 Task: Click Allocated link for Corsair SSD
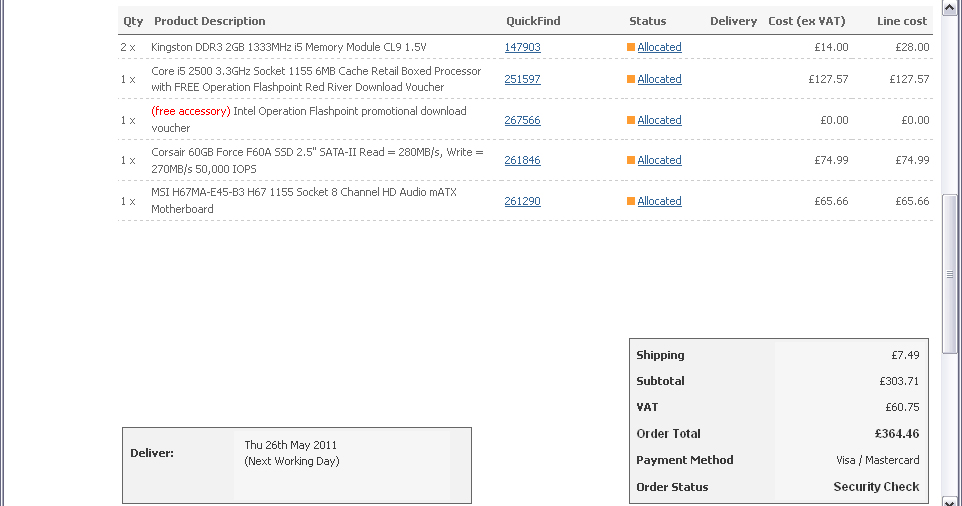659,160
